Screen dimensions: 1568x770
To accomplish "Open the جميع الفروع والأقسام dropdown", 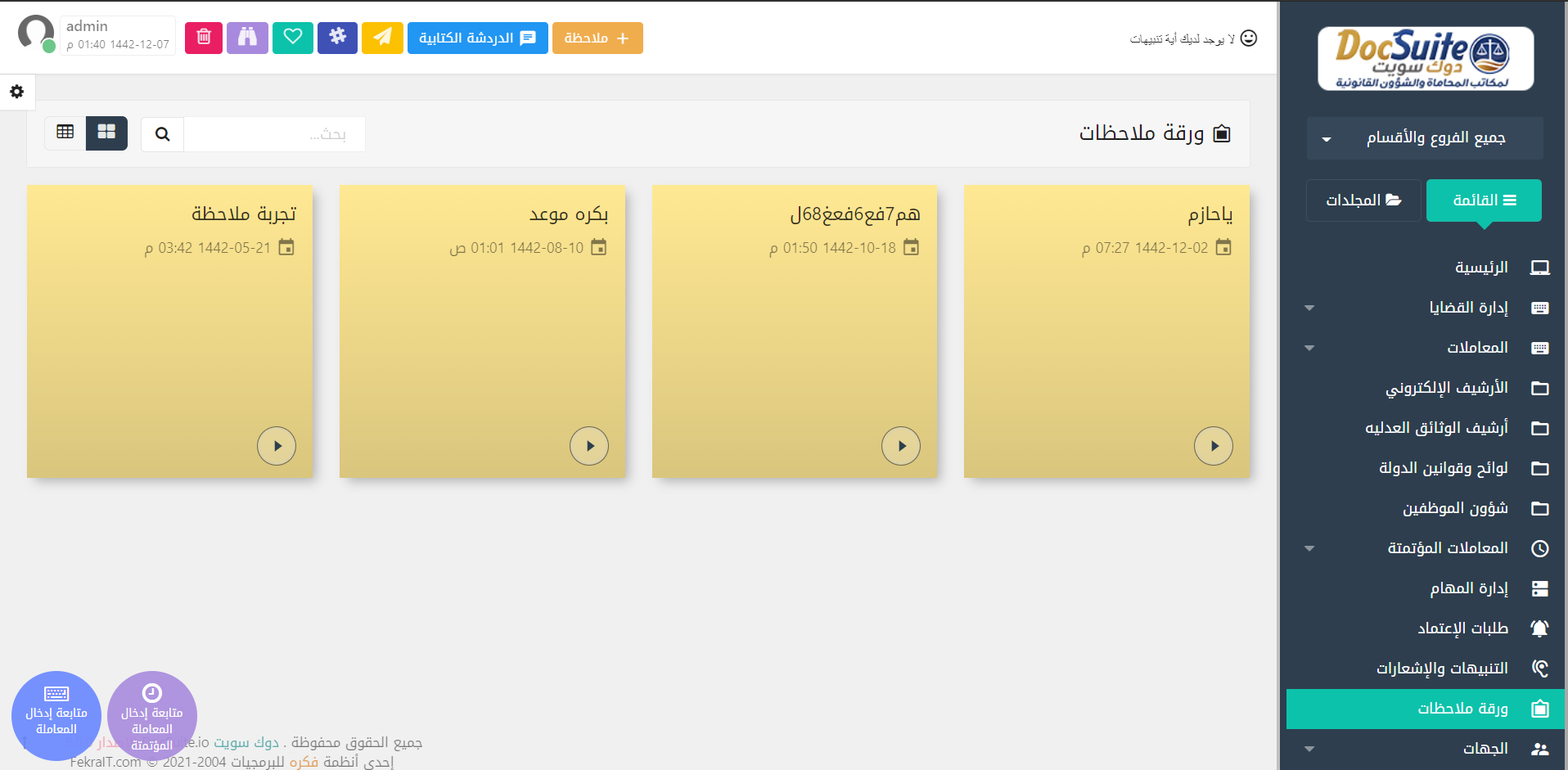I will 1425,138.
